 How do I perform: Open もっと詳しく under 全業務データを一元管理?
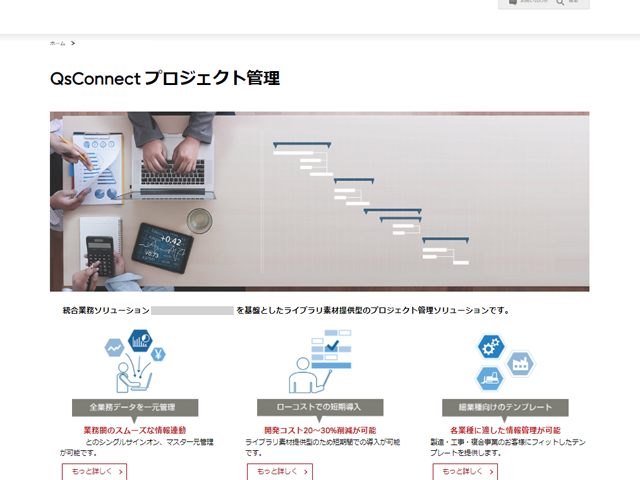94,471
